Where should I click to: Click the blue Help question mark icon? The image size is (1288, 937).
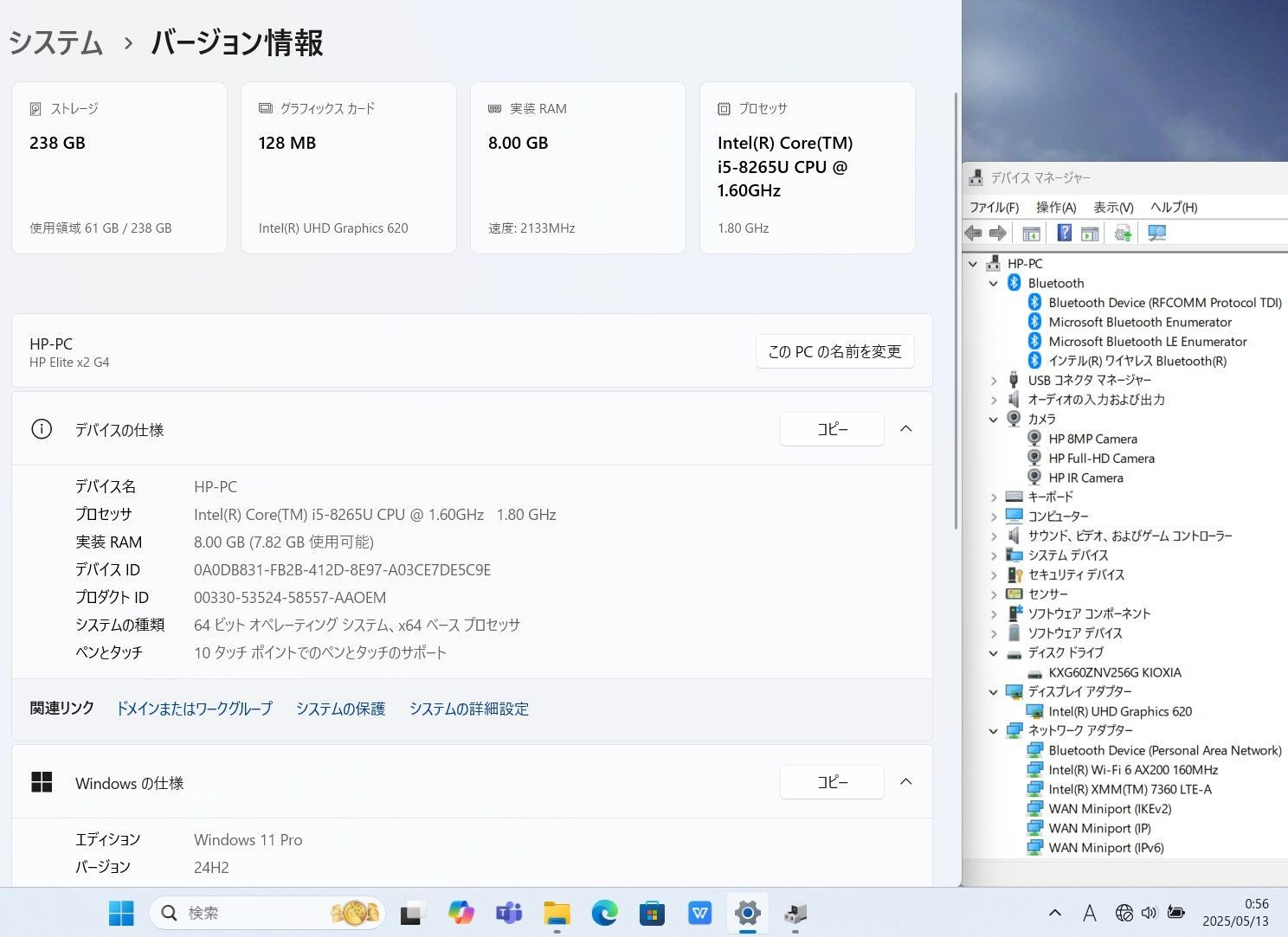(x=1065, y=233)
